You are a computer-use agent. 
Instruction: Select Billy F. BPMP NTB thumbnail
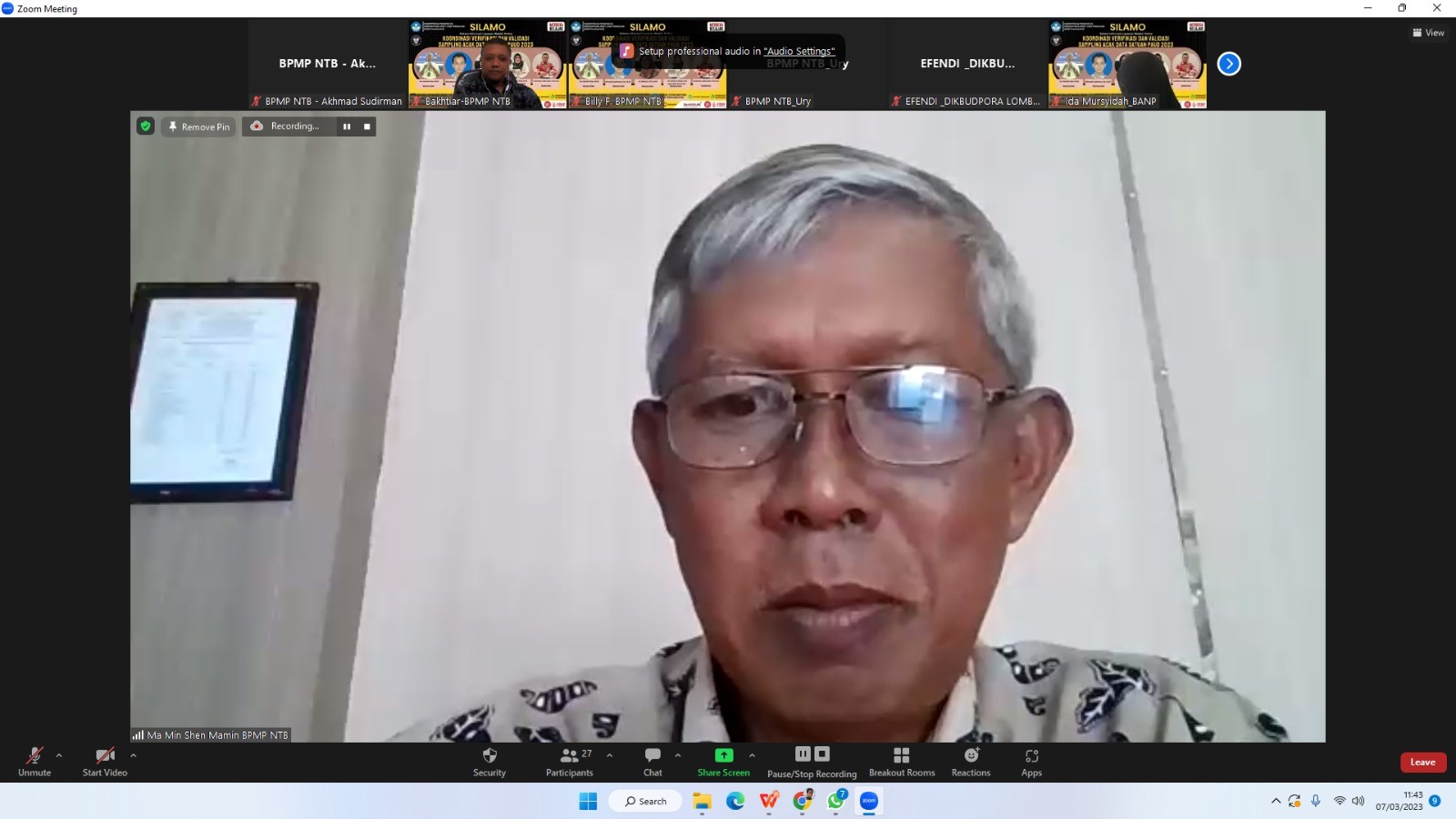[x=648, y=64]
